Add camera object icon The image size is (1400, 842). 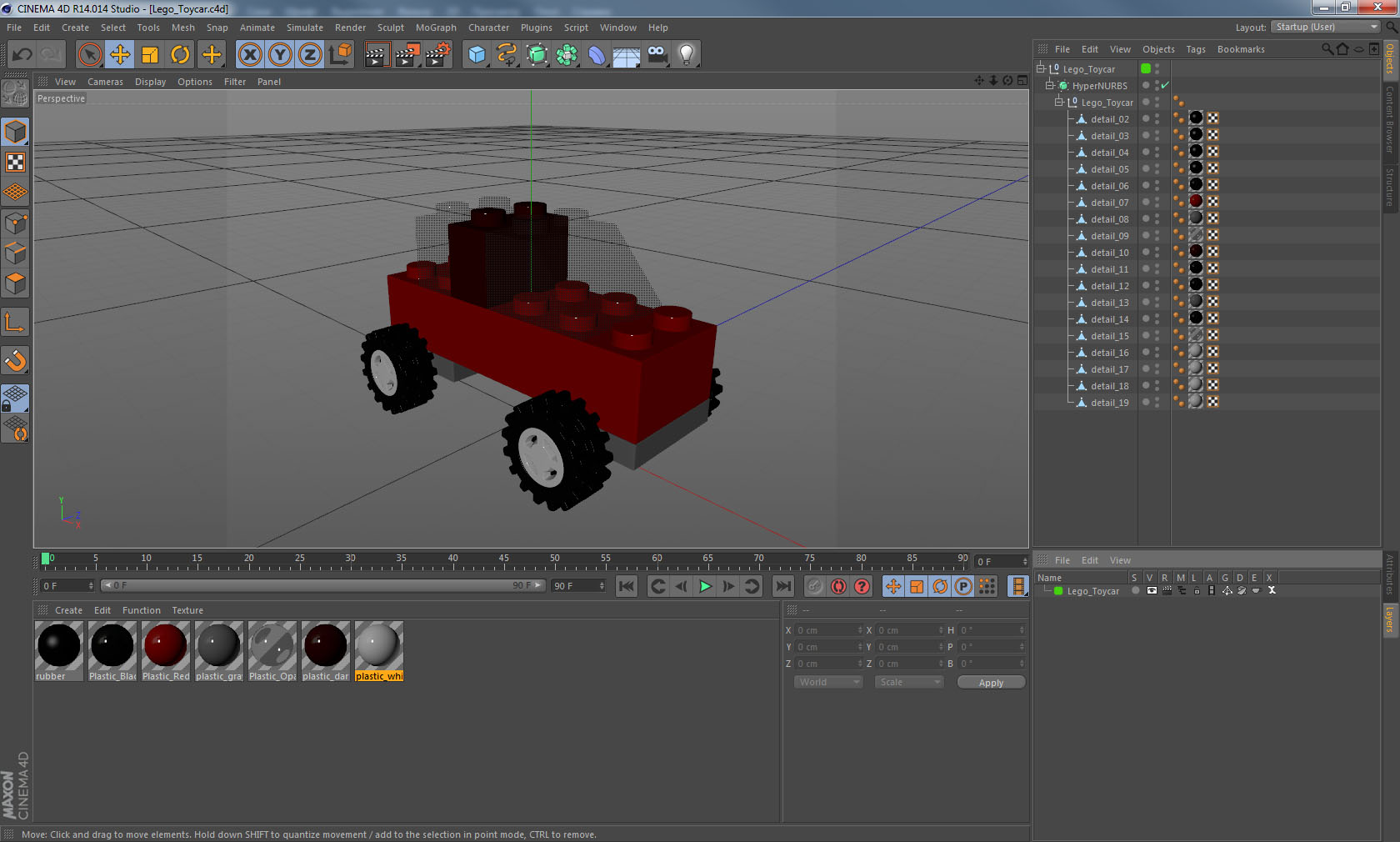point(657,55)
